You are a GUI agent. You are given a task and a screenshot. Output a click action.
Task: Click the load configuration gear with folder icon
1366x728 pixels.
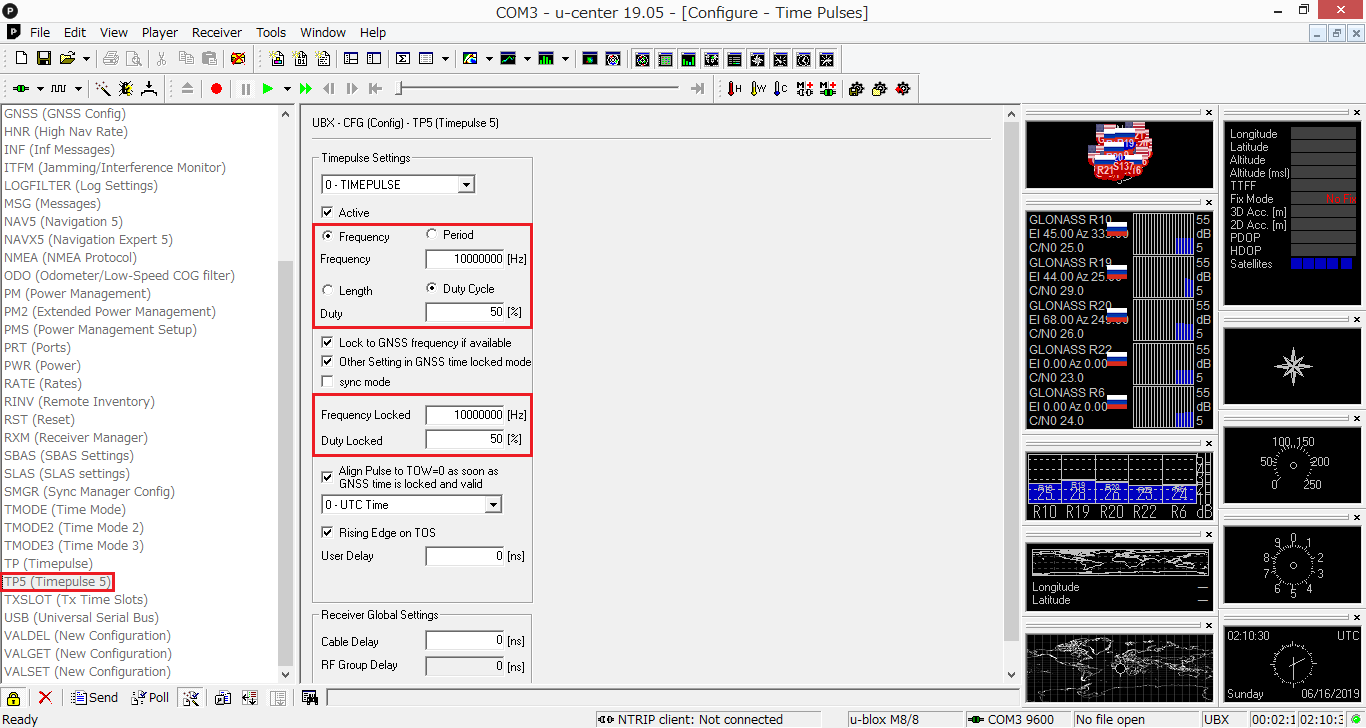[880, 89]
